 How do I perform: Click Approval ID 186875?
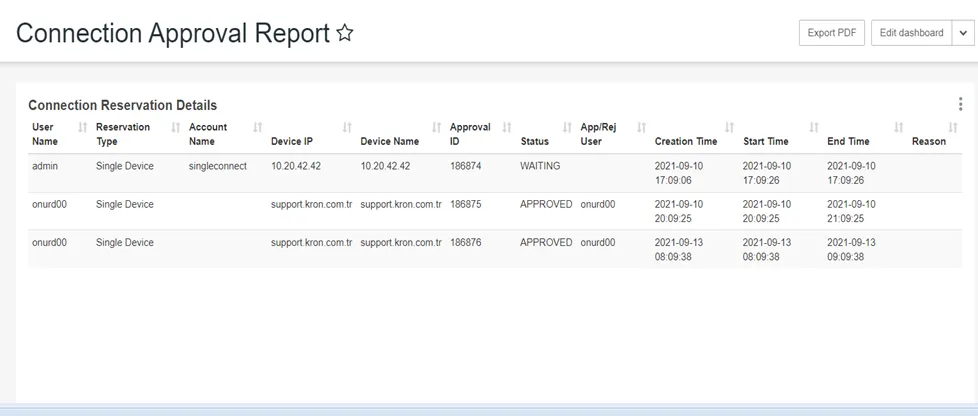click(x=465, y=204)
